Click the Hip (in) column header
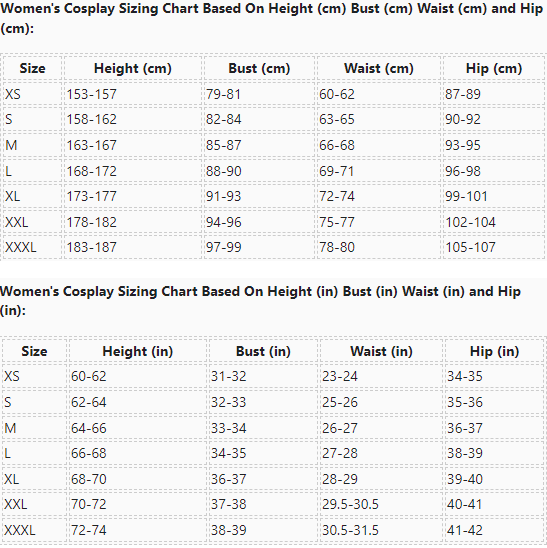The image size is (547, 548). (x=494, y=351)
